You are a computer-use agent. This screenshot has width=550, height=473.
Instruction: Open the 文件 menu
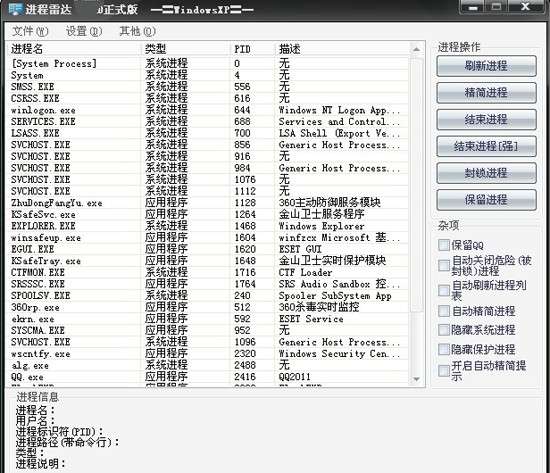(30, 31)
